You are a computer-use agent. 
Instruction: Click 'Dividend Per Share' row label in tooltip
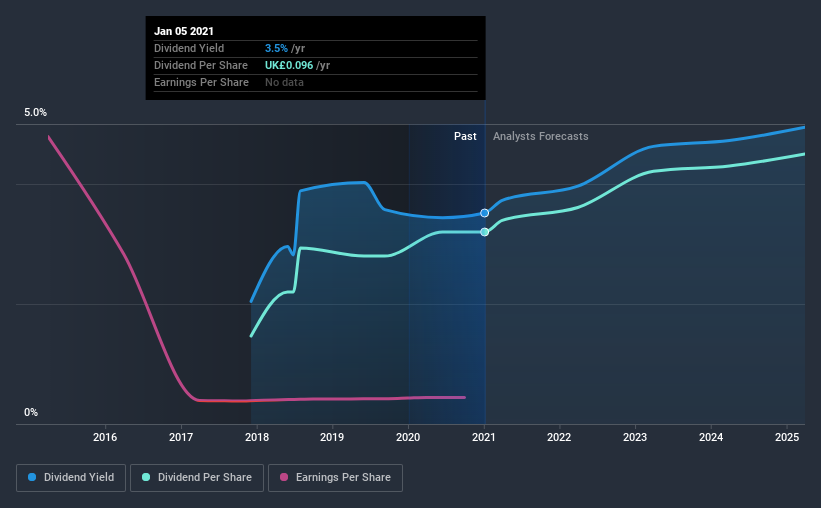(201, 65)
